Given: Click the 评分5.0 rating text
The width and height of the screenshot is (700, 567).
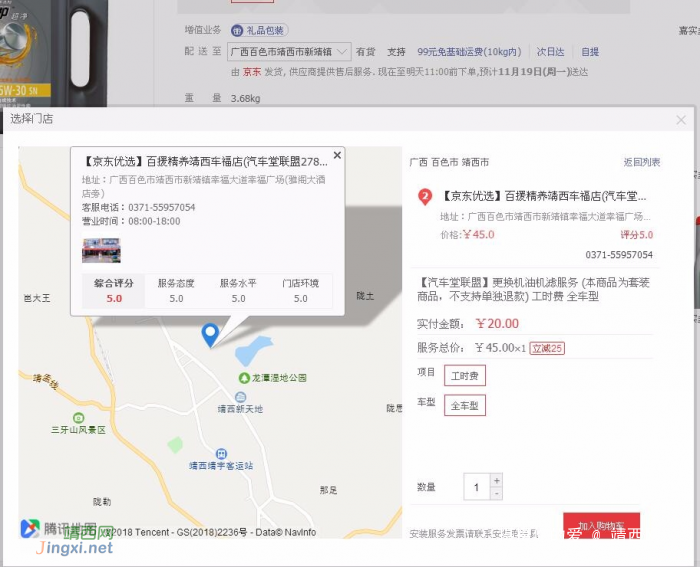Looking at the screenshot, I should (637, 235).
